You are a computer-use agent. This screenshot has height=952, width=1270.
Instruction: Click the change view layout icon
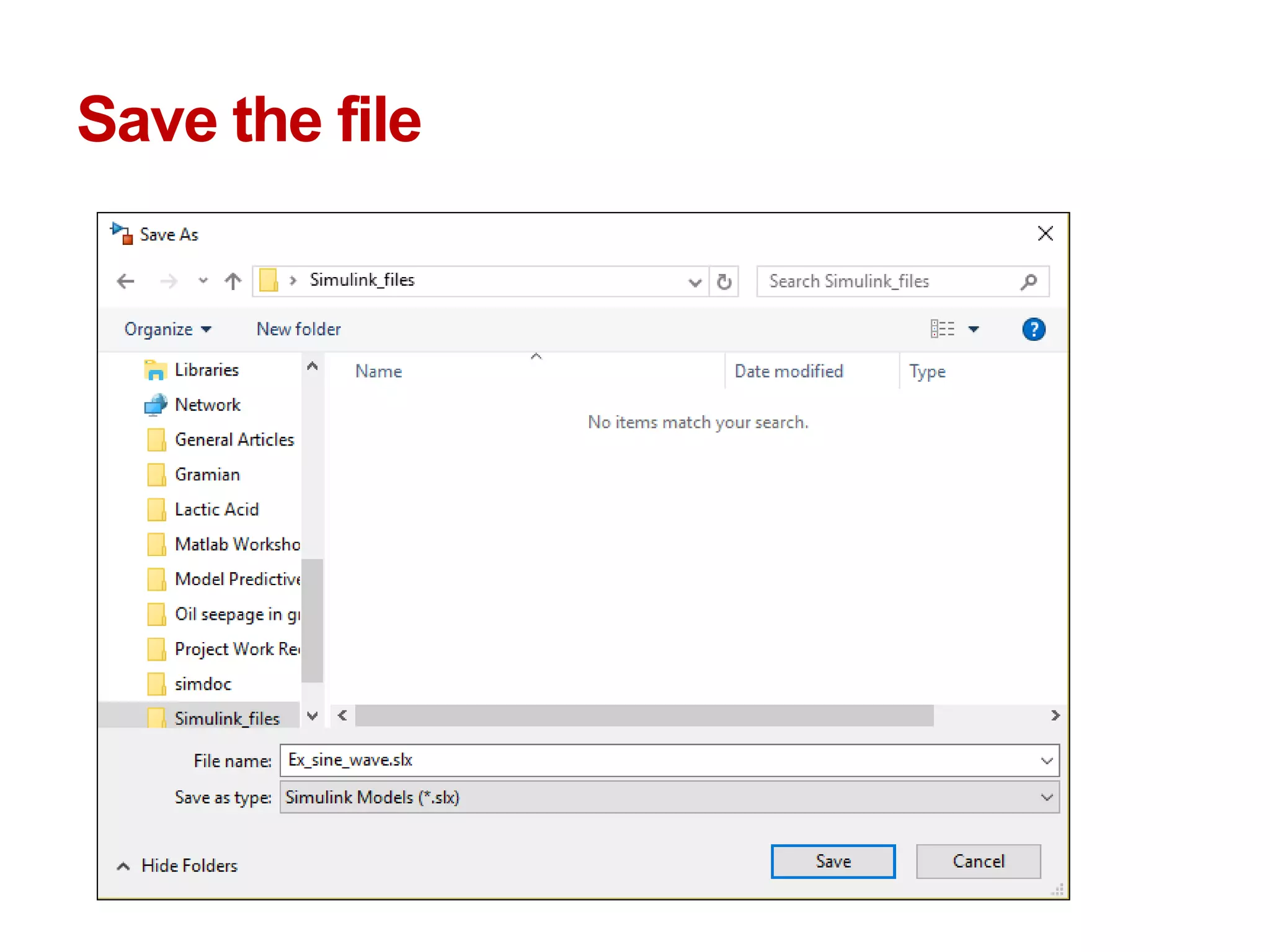click(x=942, y=329)
